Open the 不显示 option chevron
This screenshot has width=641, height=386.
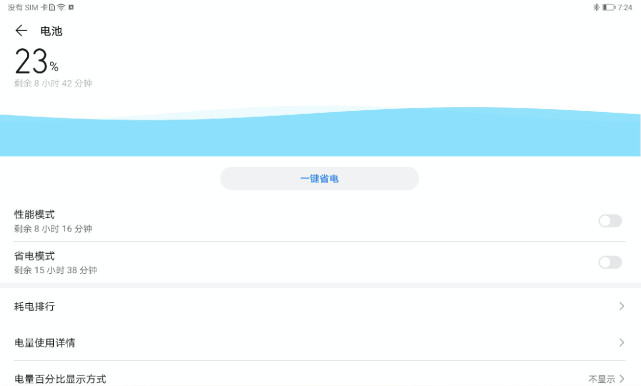click(621, 379)
